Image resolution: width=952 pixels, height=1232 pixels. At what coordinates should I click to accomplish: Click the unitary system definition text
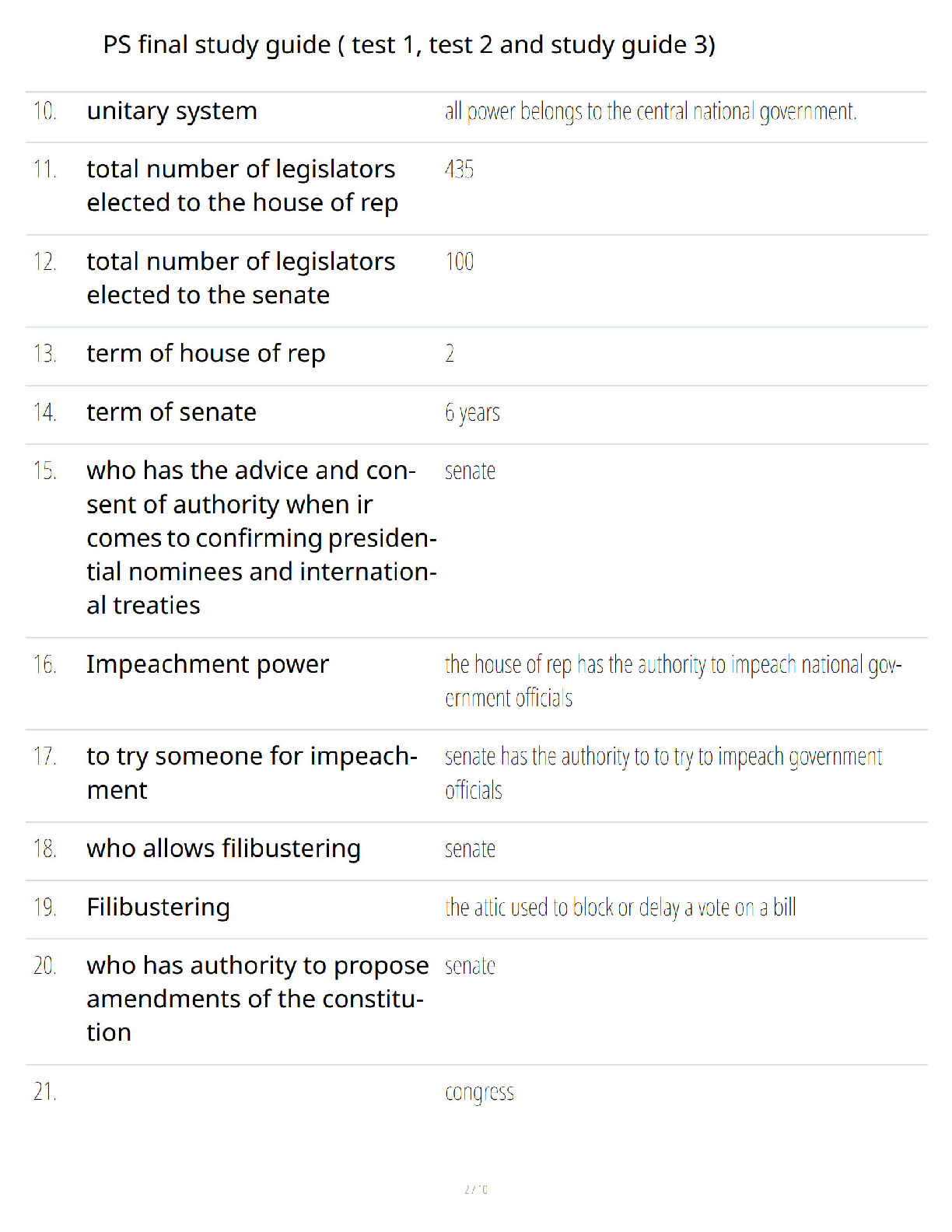click(651, 112)
